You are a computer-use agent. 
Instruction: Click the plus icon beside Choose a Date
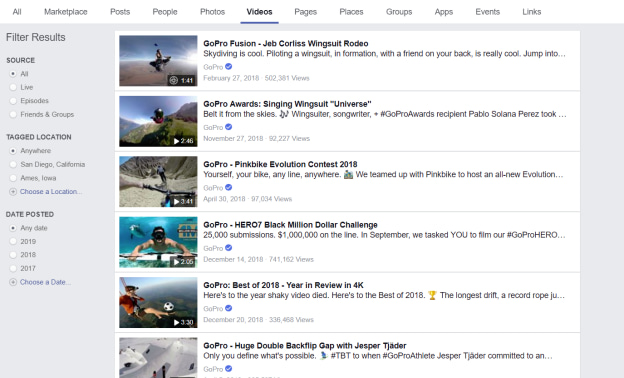(13, 282)
